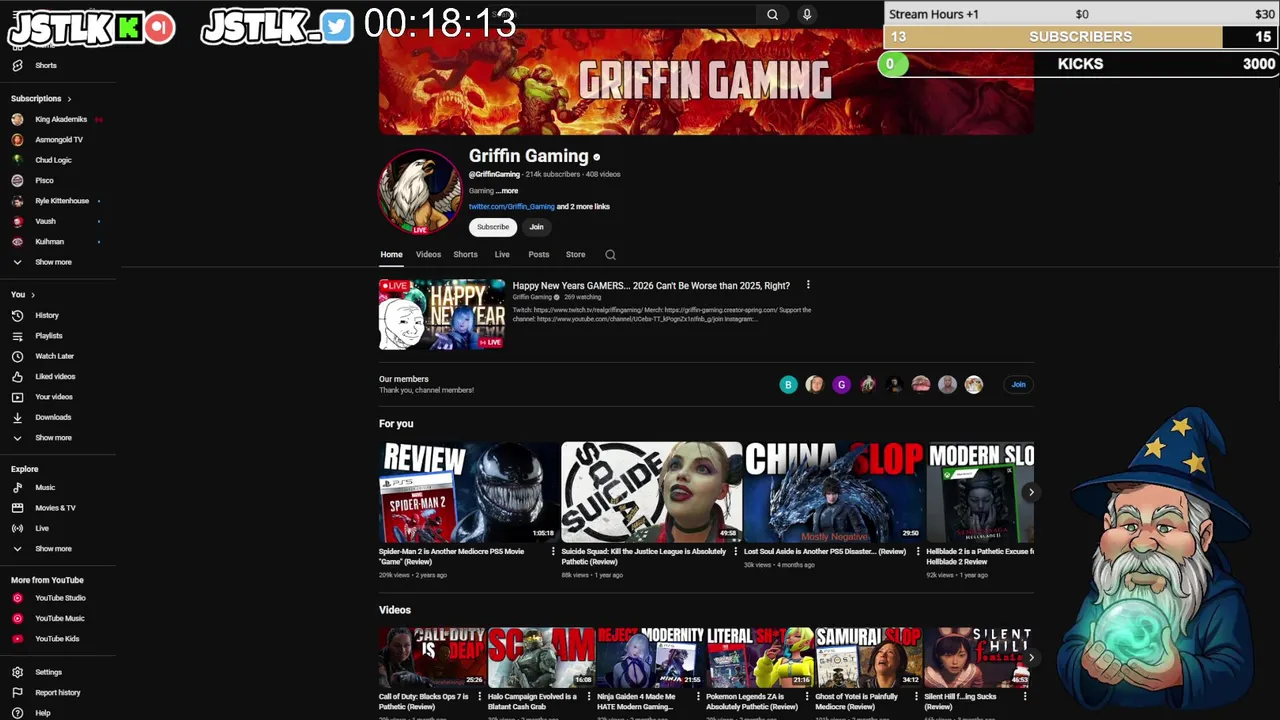Open Lost Soul Aside China Slop thumbnail
Viewport: 1280px width, 720px height.
[834, 491]
